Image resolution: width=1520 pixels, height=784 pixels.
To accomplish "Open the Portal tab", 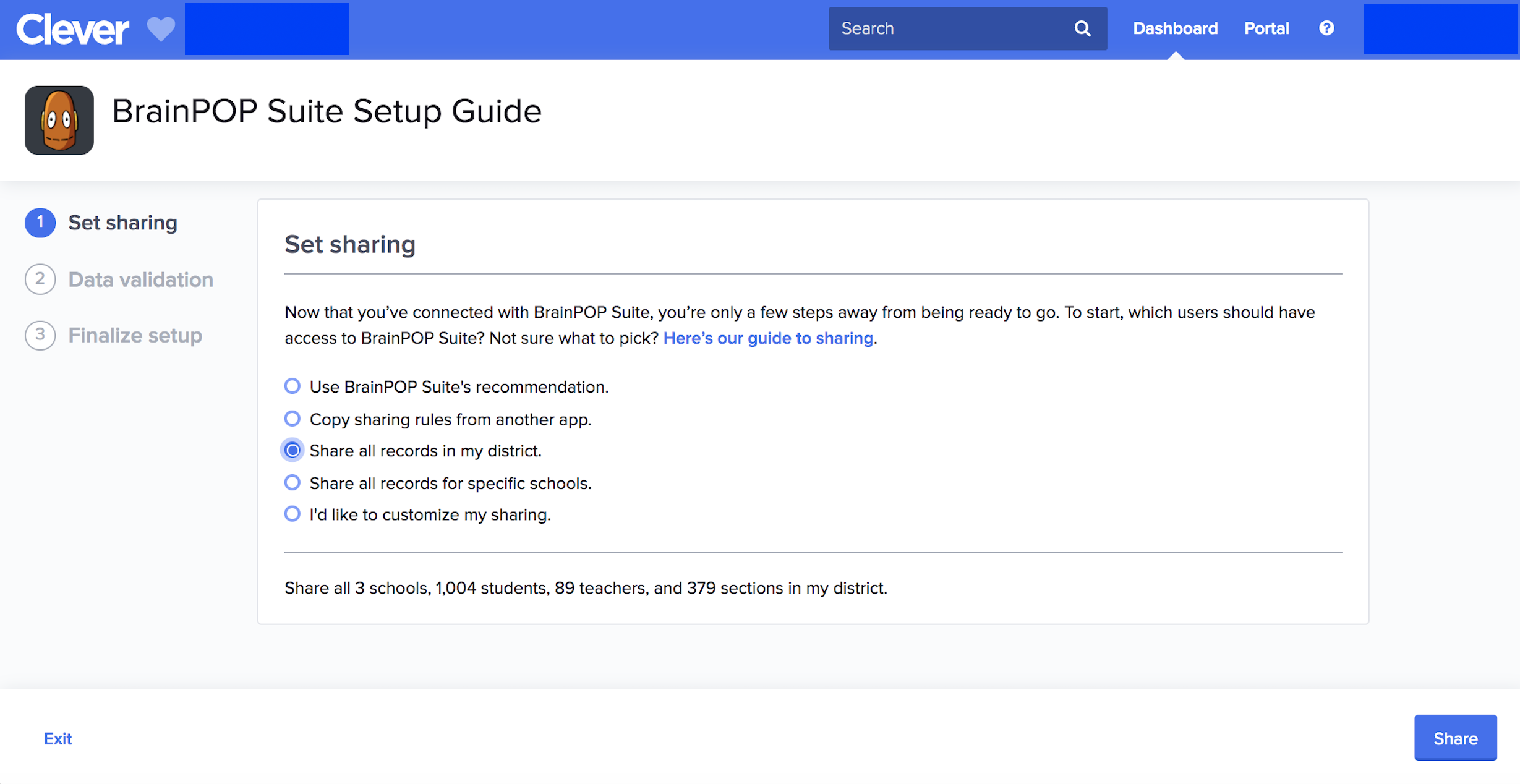I will tap(1266, 28).
